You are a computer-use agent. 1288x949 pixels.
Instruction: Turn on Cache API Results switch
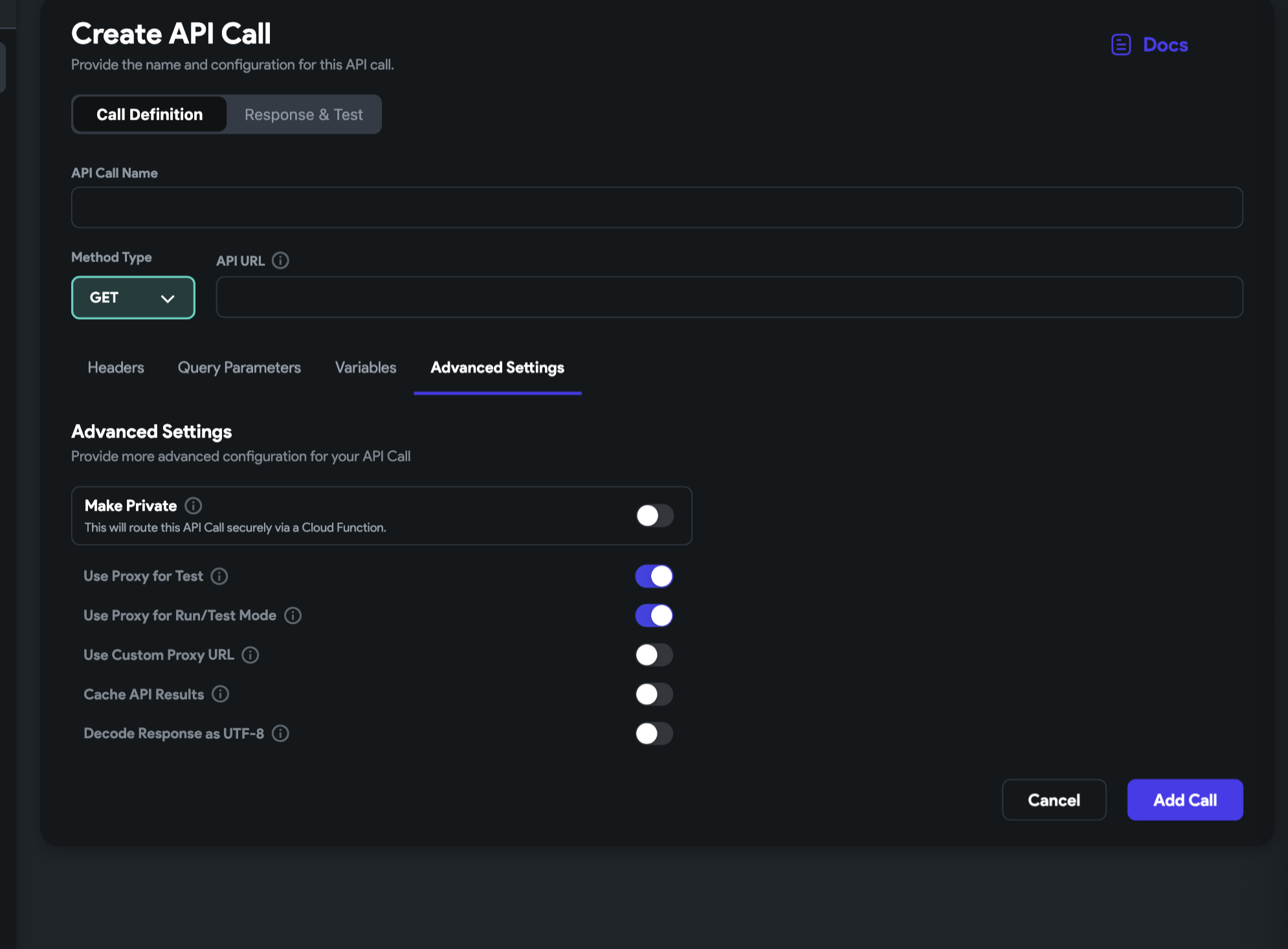(654, 694)
